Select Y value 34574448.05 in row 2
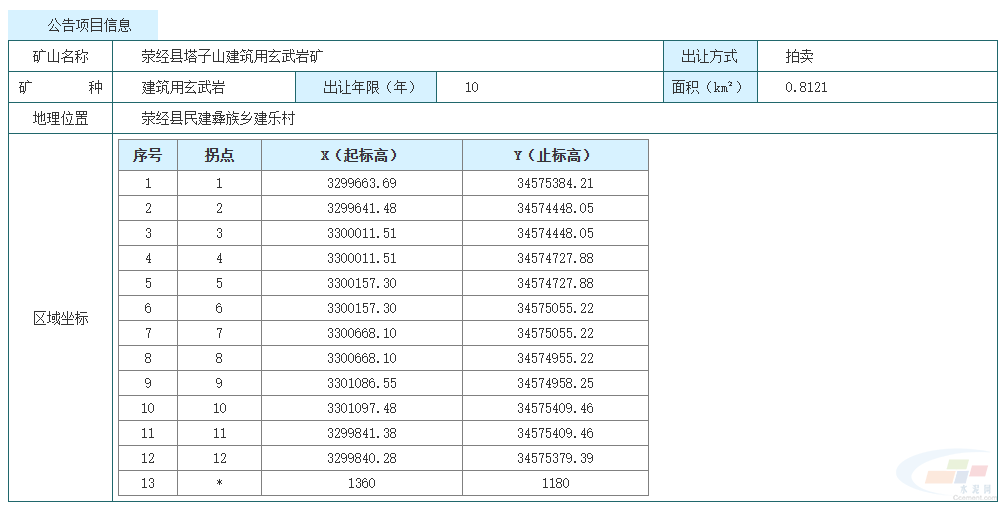This screenshot has height=510, width=1007. tap(556, 208)
